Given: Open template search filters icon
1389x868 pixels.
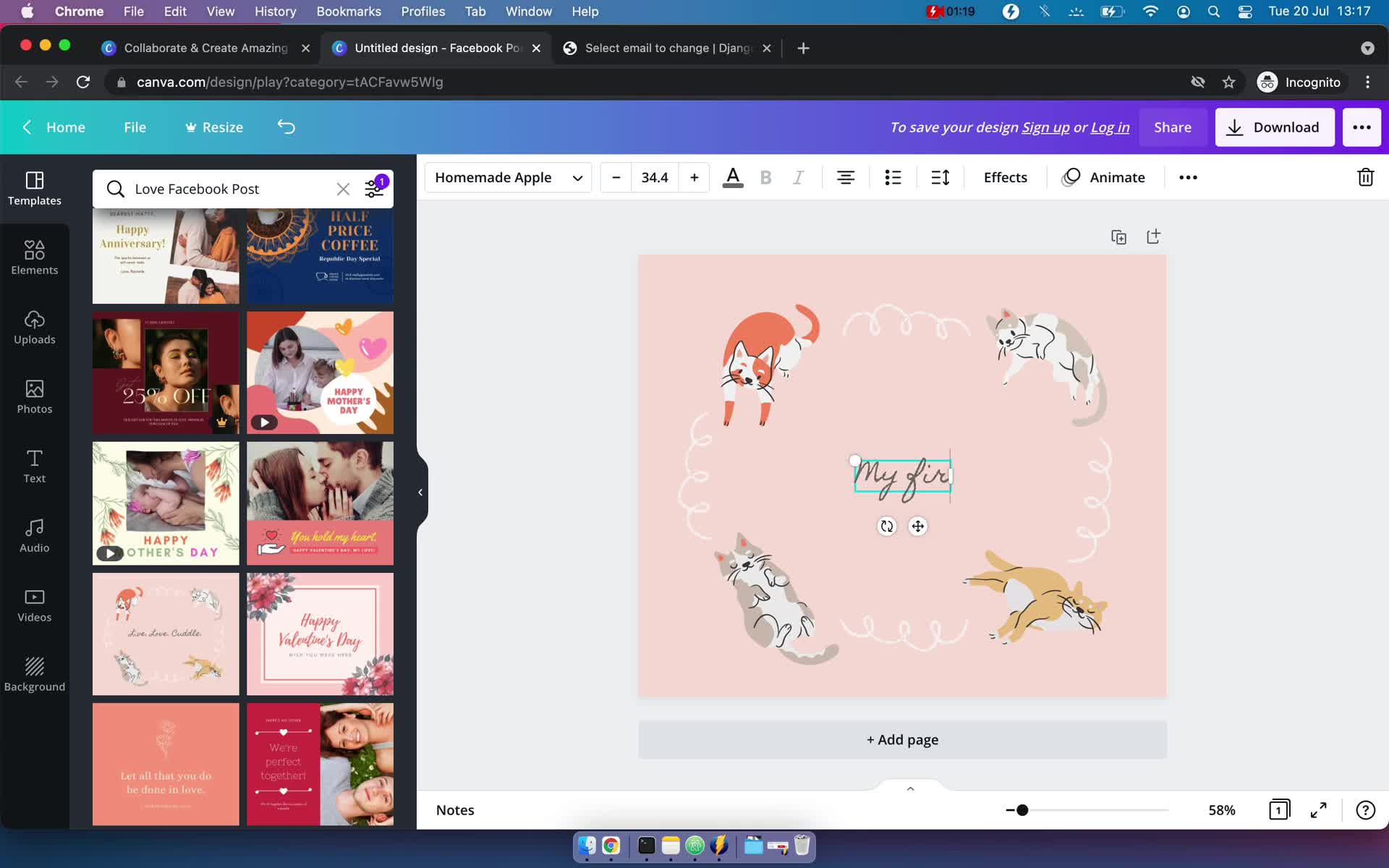Looking at the screenshot, I should click(375, 188).
